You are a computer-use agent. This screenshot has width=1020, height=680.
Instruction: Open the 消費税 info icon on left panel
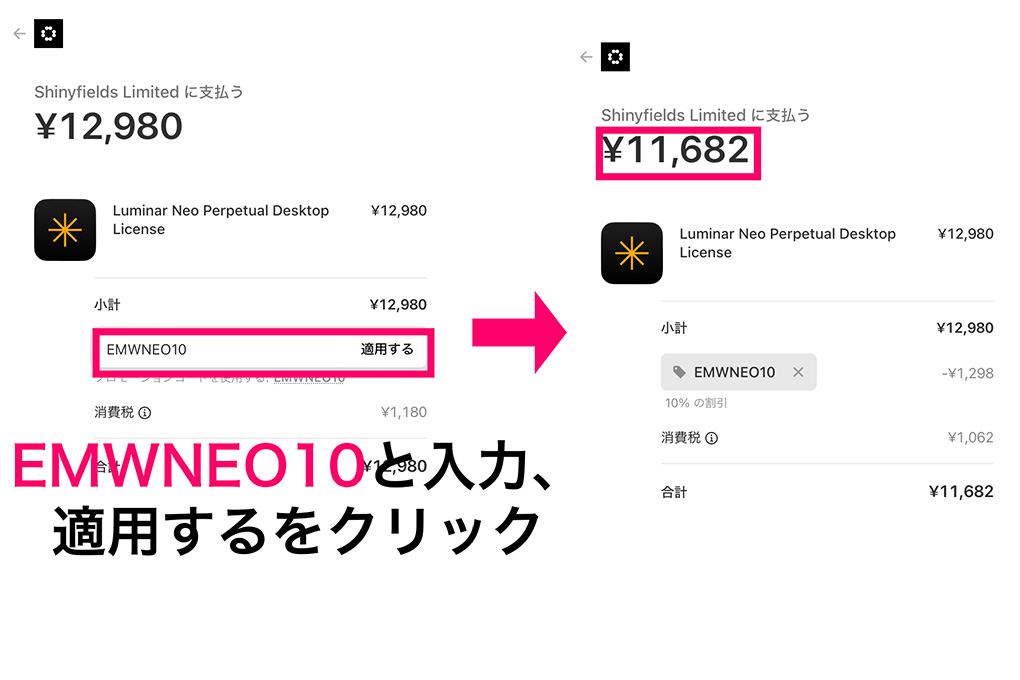(146, 412)
